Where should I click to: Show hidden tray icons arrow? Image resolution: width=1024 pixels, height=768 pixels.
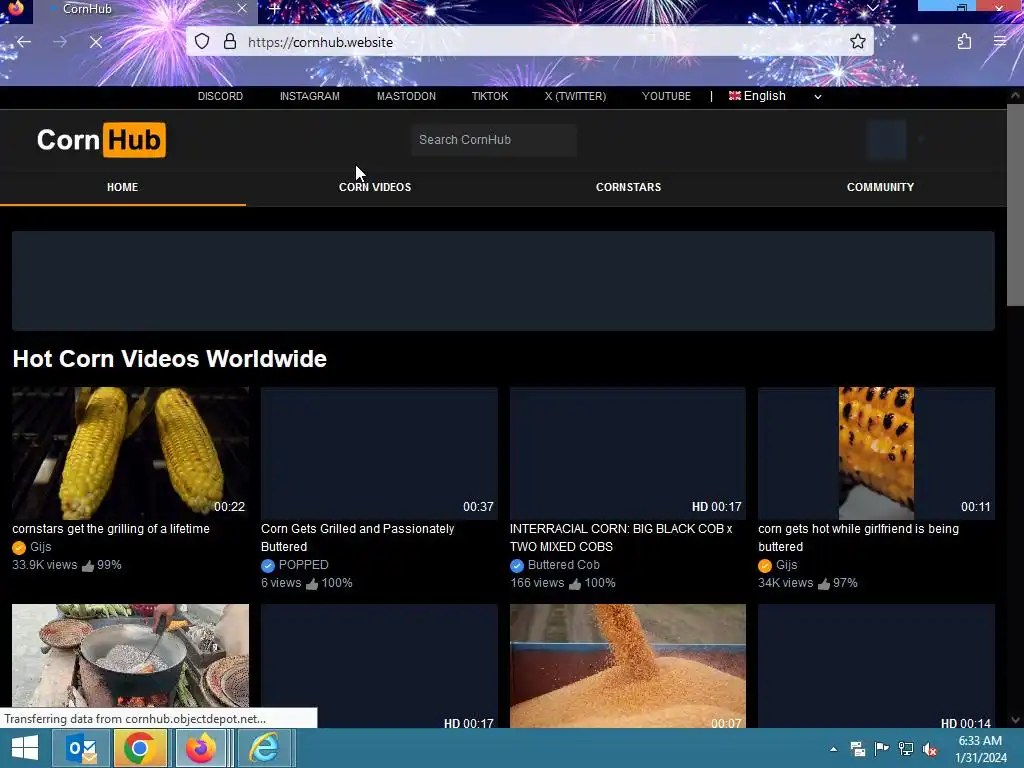coord(833,749)
